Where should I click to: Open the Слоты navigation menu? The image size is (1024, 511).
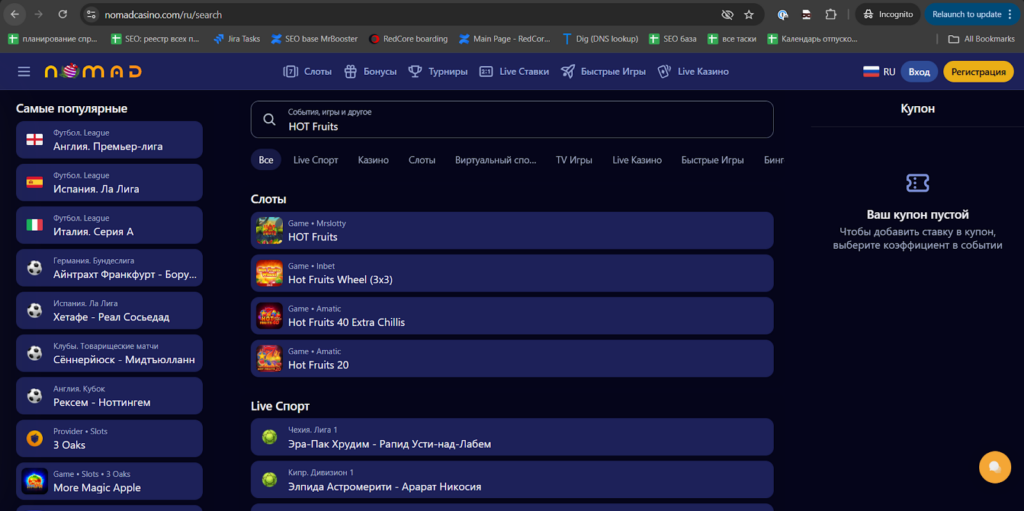coord(307,72)
